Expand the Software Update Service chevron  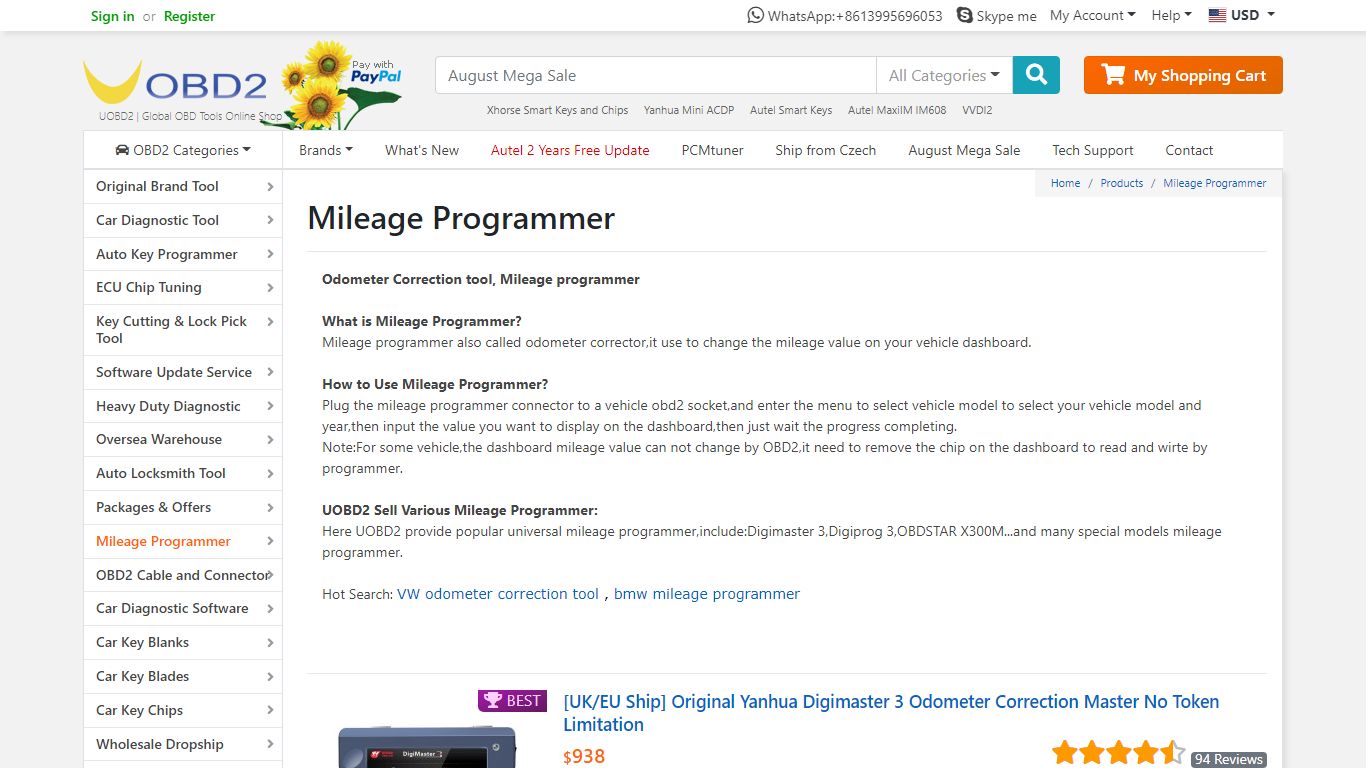[270, 372]
